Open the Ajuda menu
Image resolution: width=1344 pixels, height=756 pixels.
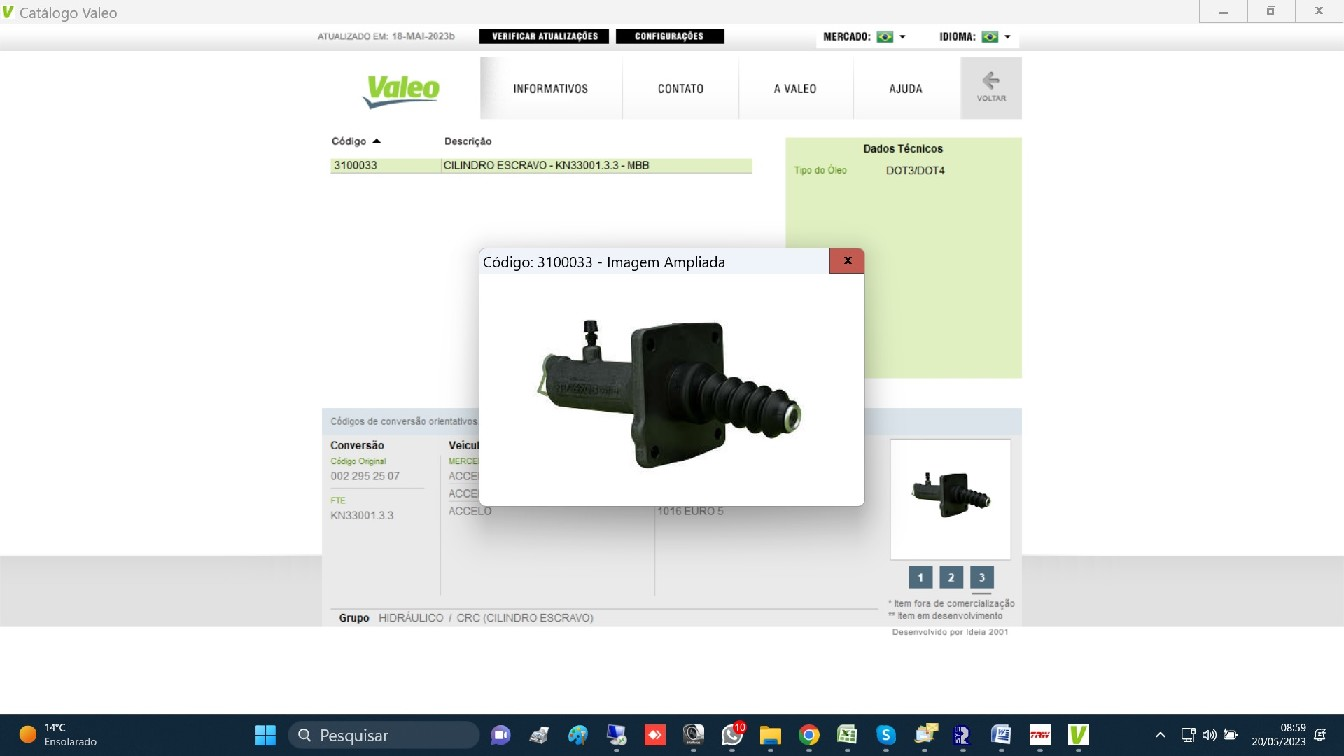click(x=906, y=89)
